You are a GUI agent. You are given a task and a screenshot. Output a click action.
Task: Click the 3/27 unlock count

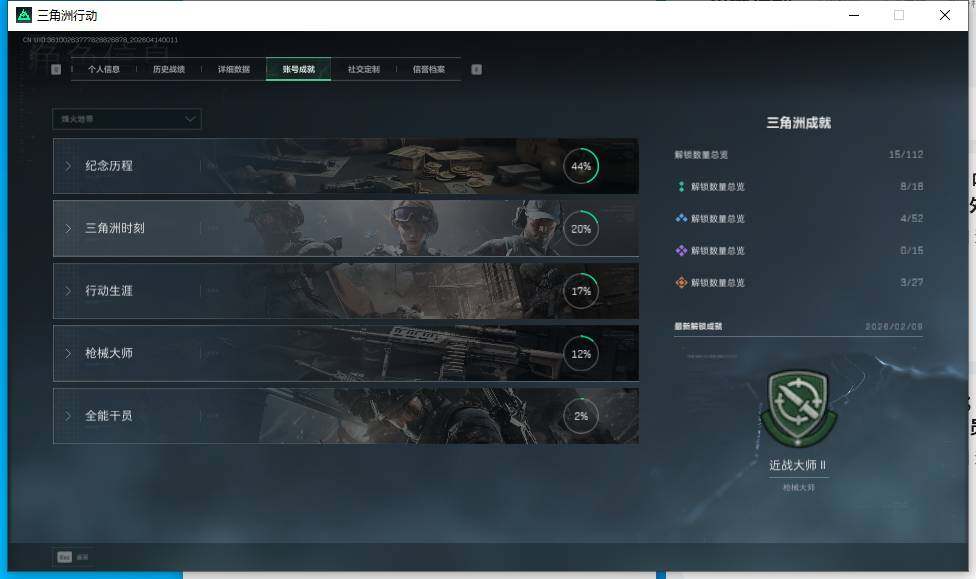[x=911, y=282]
